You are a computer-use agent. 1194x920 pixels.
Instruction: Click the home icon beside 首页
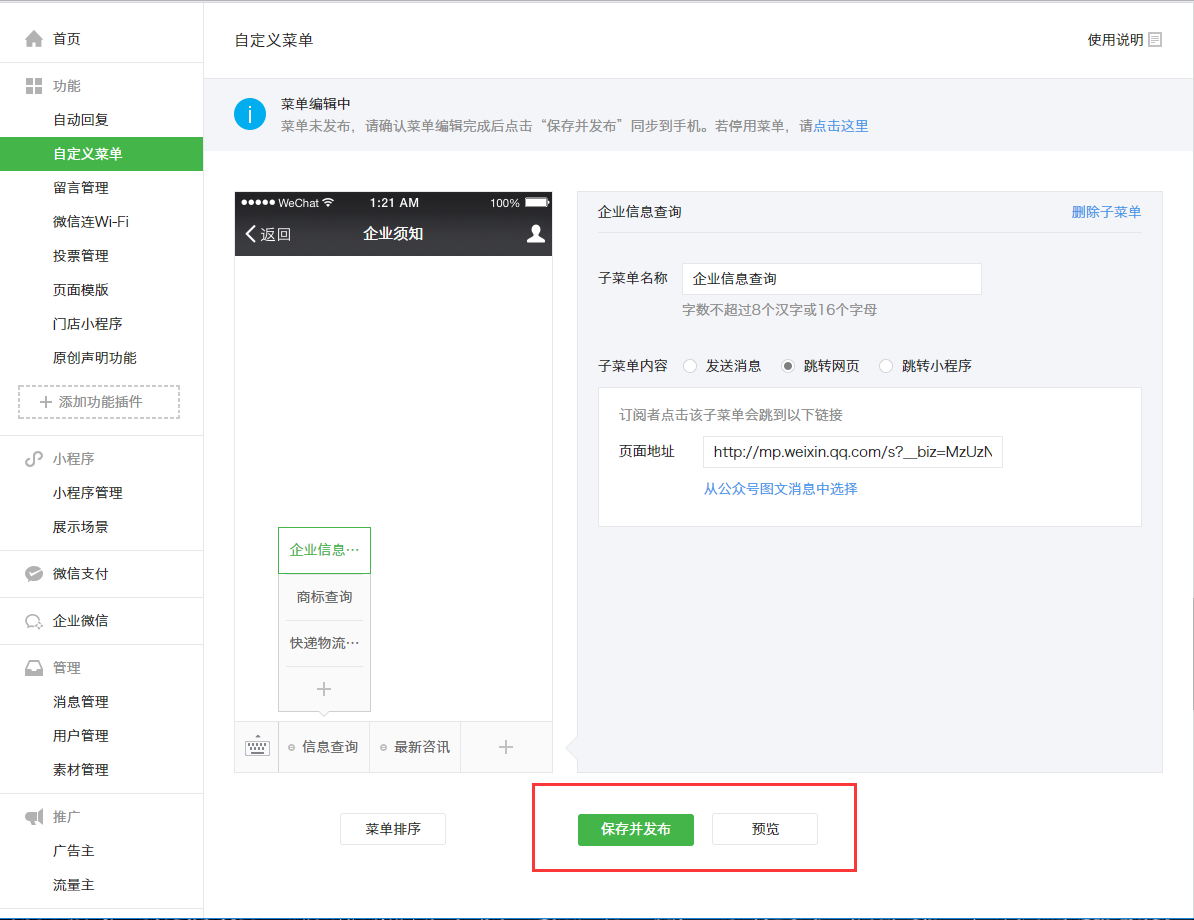[34, 39]
